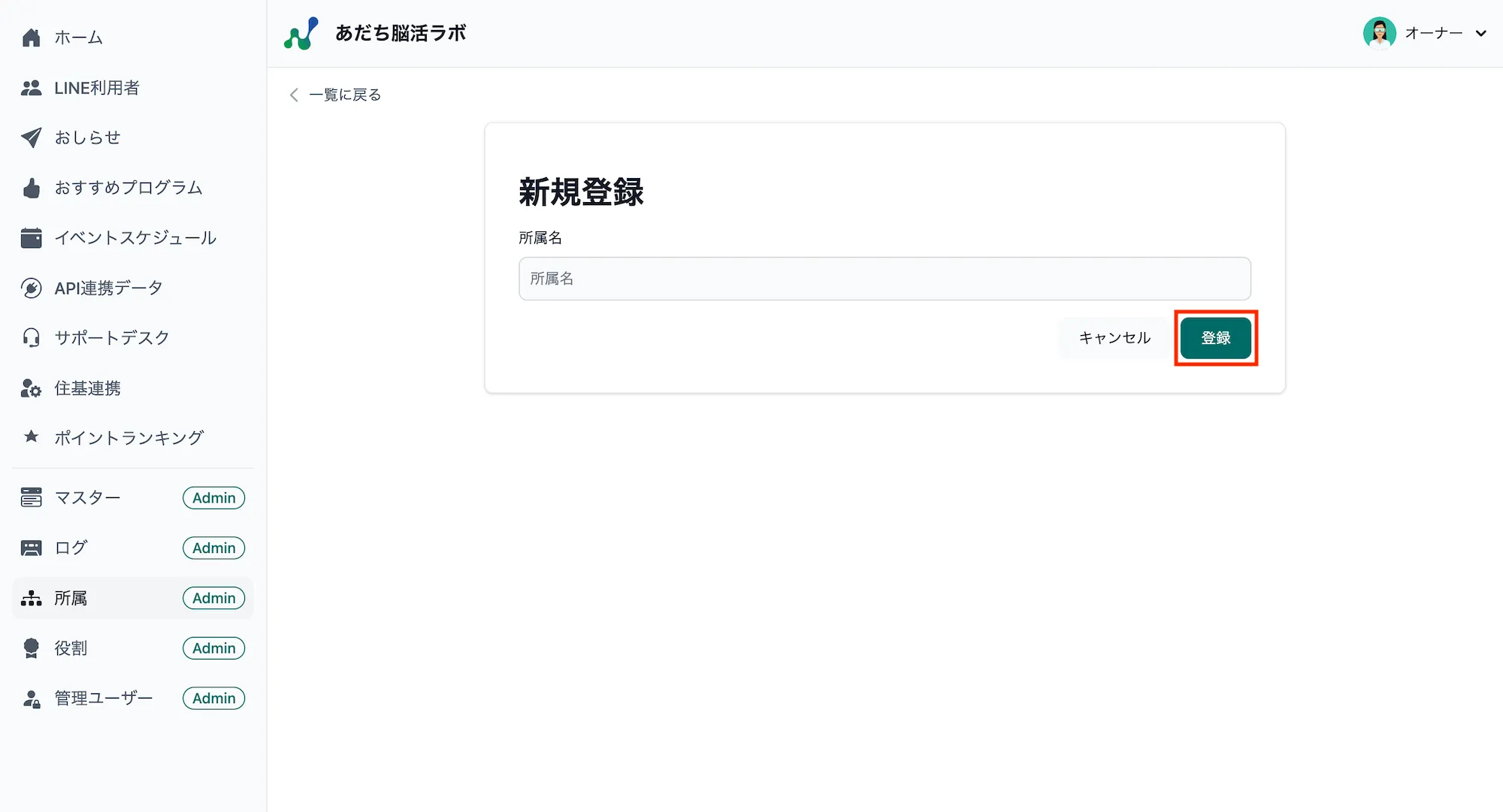Expand the 一覧に戻る back chevron

coord(294,95)
